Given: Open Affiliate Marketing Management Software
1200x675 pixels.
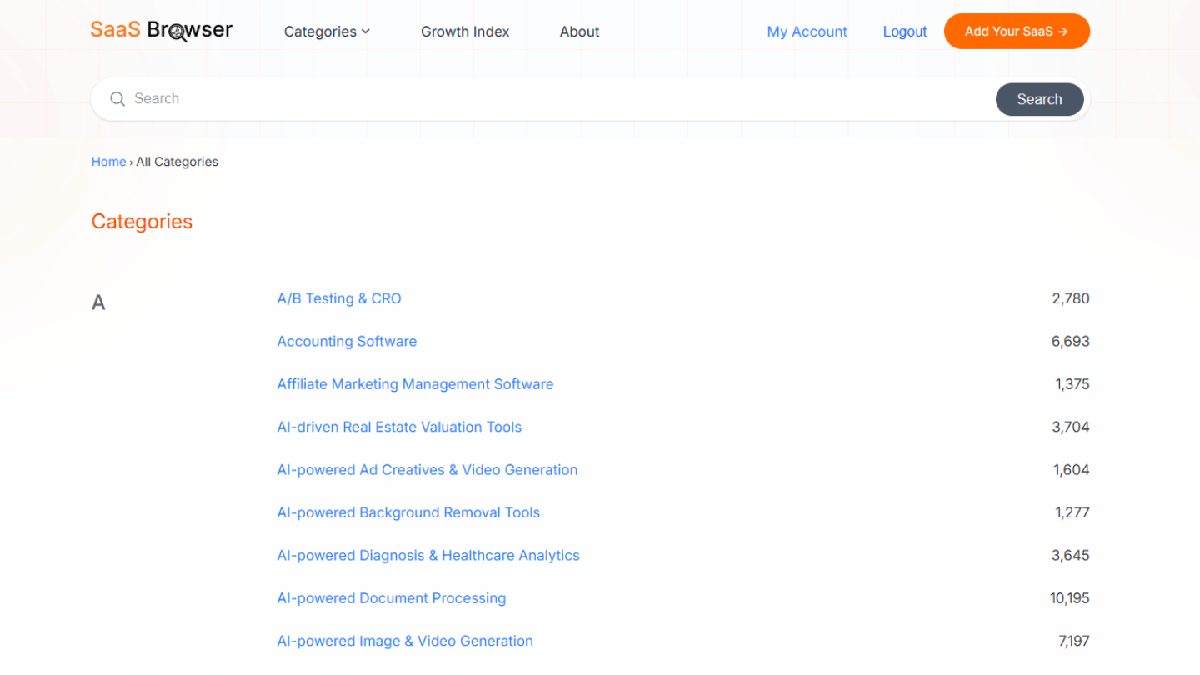Looking at the screenshot, I should [x=414, y=384].
